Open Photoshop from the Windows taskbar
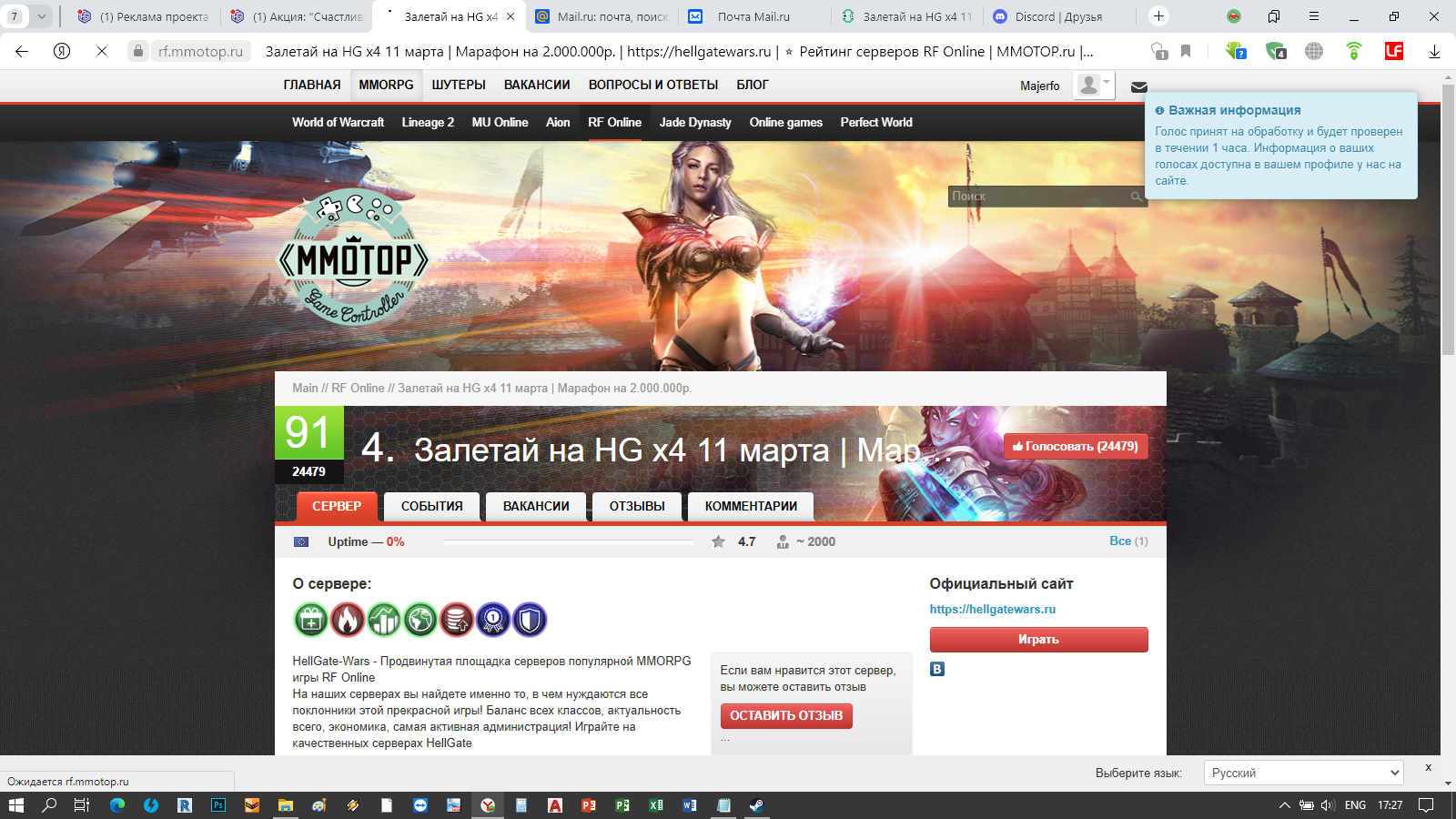 pyautogui.click(x=218, y=805)
